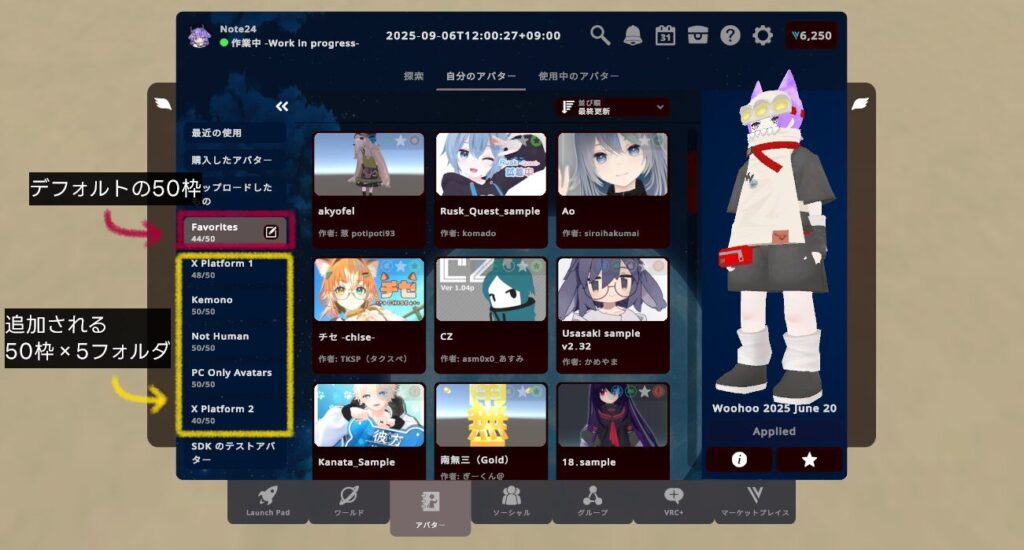Open the ワールド tab
Screen dimensions: 1024x550
point(349,502)
